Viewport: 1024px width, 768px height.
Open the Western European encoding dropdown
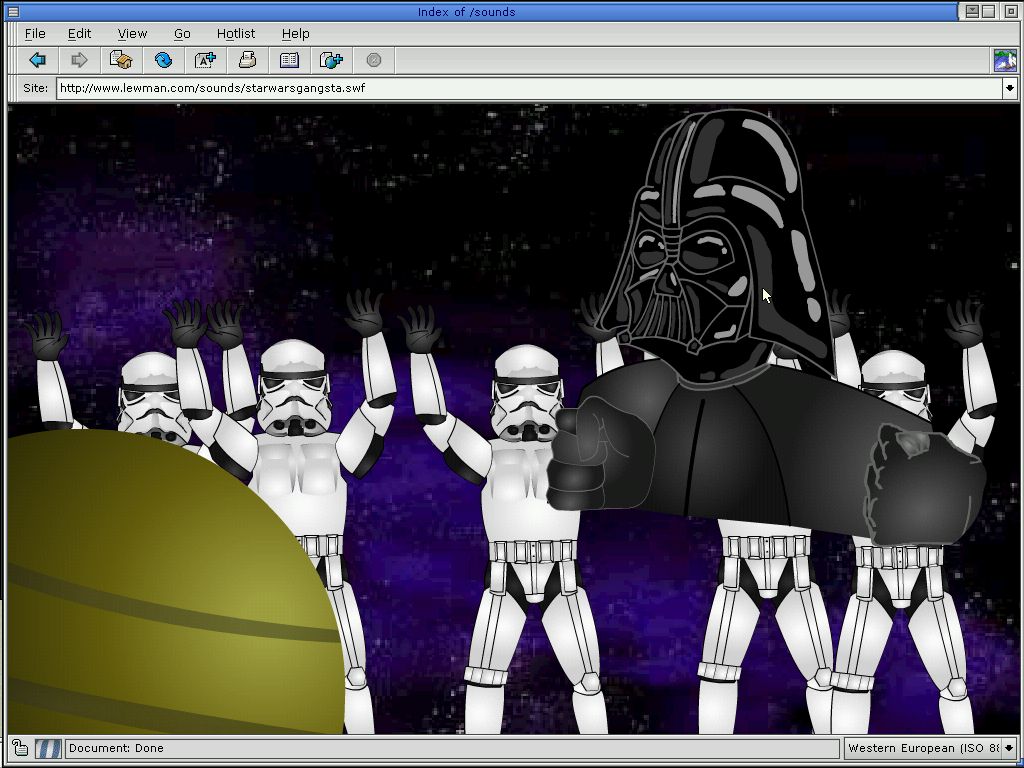1008,748
